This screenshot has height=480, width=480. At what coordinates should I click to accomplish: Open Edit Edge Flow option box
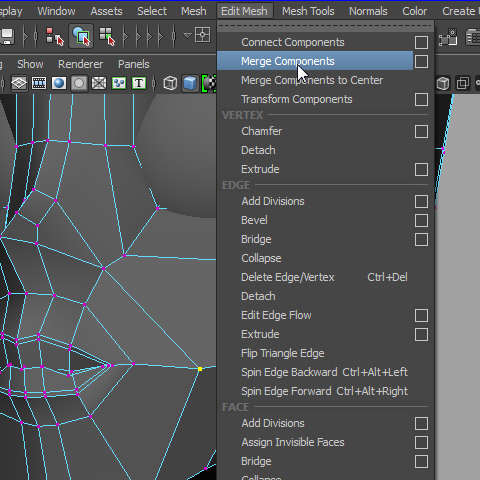(421, 316)
